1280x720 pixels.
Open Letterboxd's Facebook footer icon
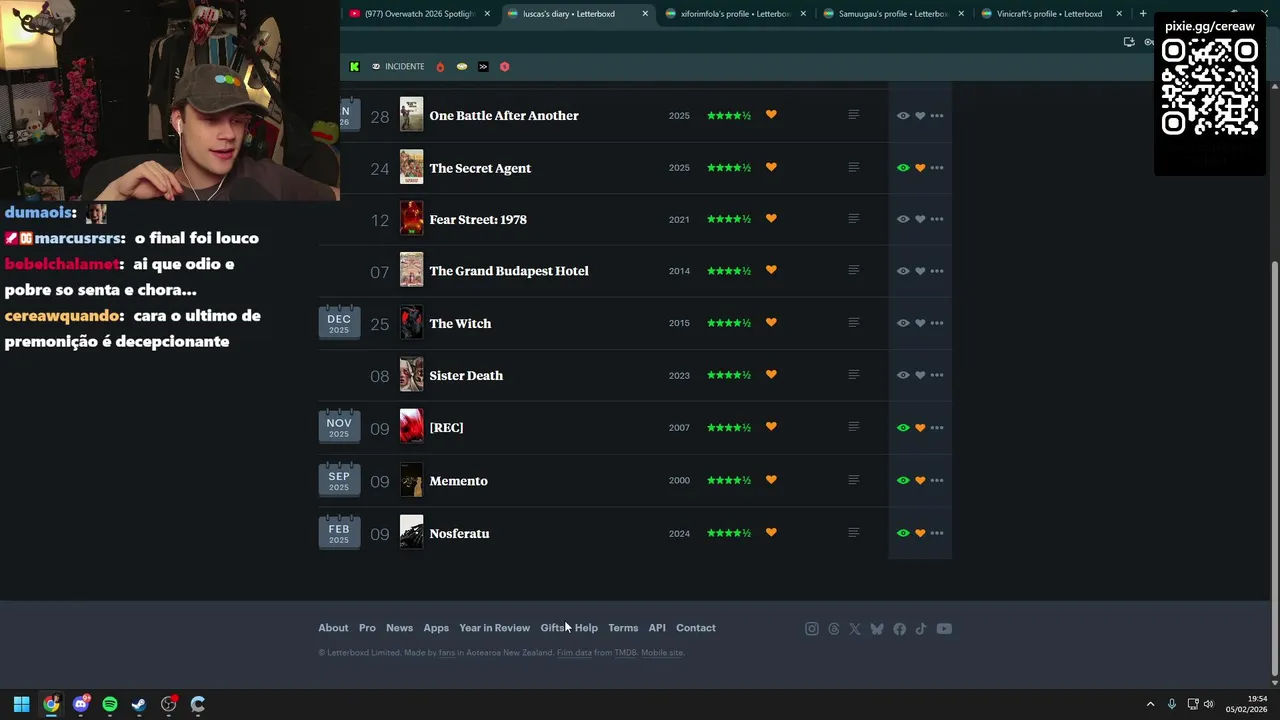[900, 629]
